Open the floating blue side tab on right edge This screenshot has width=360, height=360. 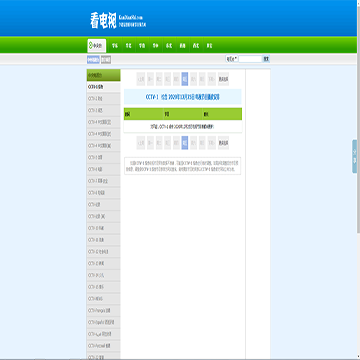[x=354, y=156]
